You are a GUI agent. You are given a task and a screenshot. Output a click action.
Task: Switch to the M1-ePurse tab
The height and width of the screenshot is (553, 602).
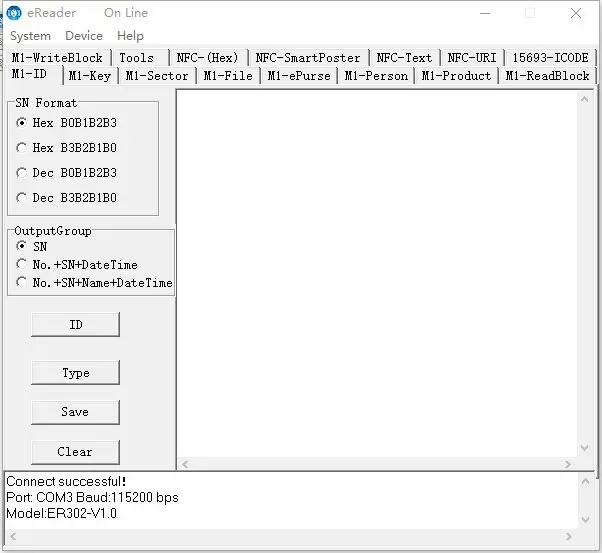click(299, 76)
